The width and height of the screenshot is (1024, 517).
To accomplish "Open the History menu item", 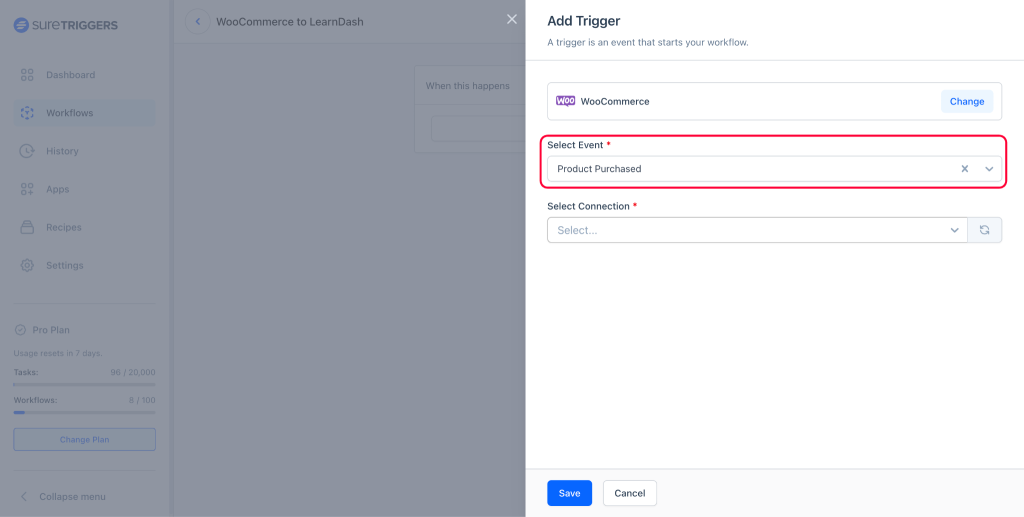I will pos(62,151).
